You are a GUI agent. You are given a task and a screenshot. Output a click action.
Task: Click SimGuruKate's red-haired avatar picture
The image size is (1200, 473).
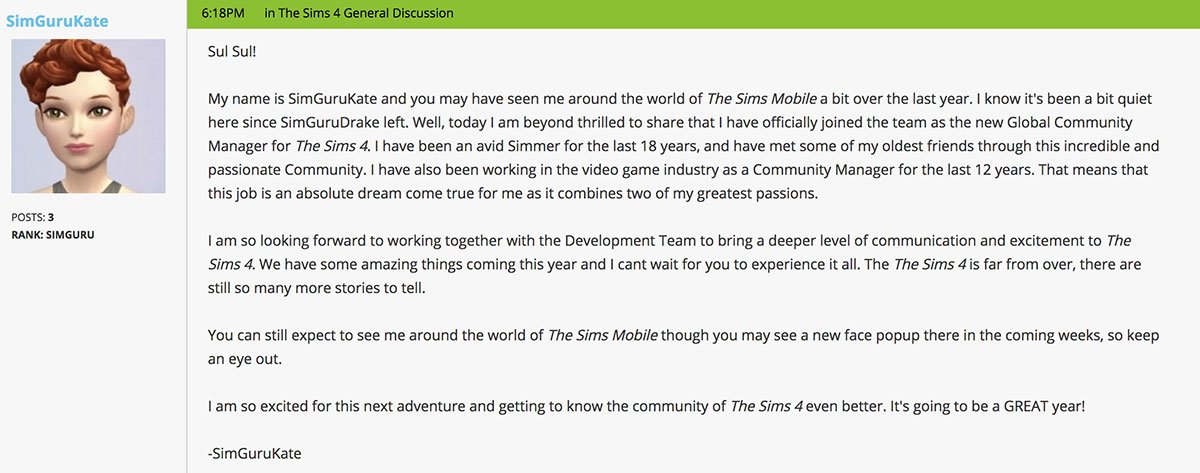(88, 116)
